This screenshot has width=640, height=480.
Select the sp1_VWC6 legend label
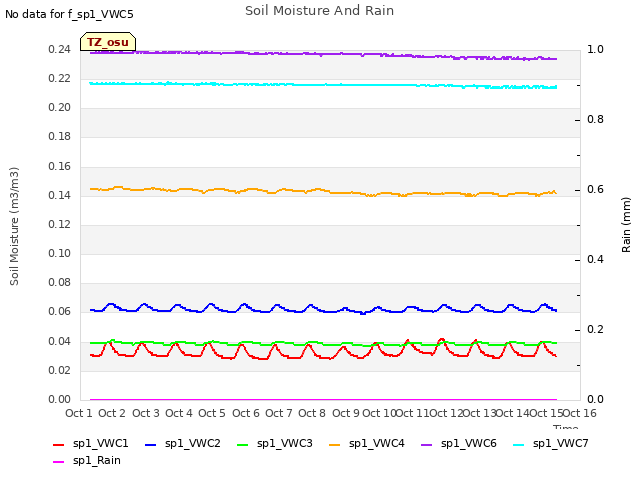click(x=469, y=444)
